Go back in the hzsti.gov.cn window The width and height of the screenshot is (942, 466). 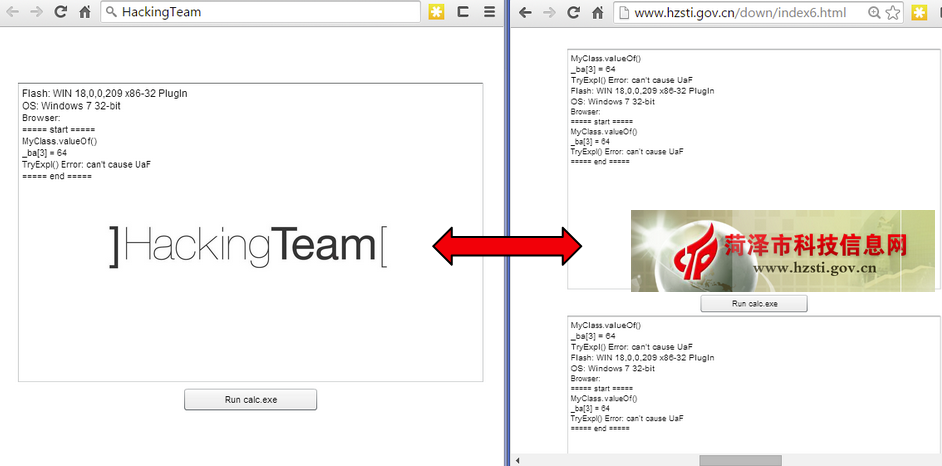526,12
